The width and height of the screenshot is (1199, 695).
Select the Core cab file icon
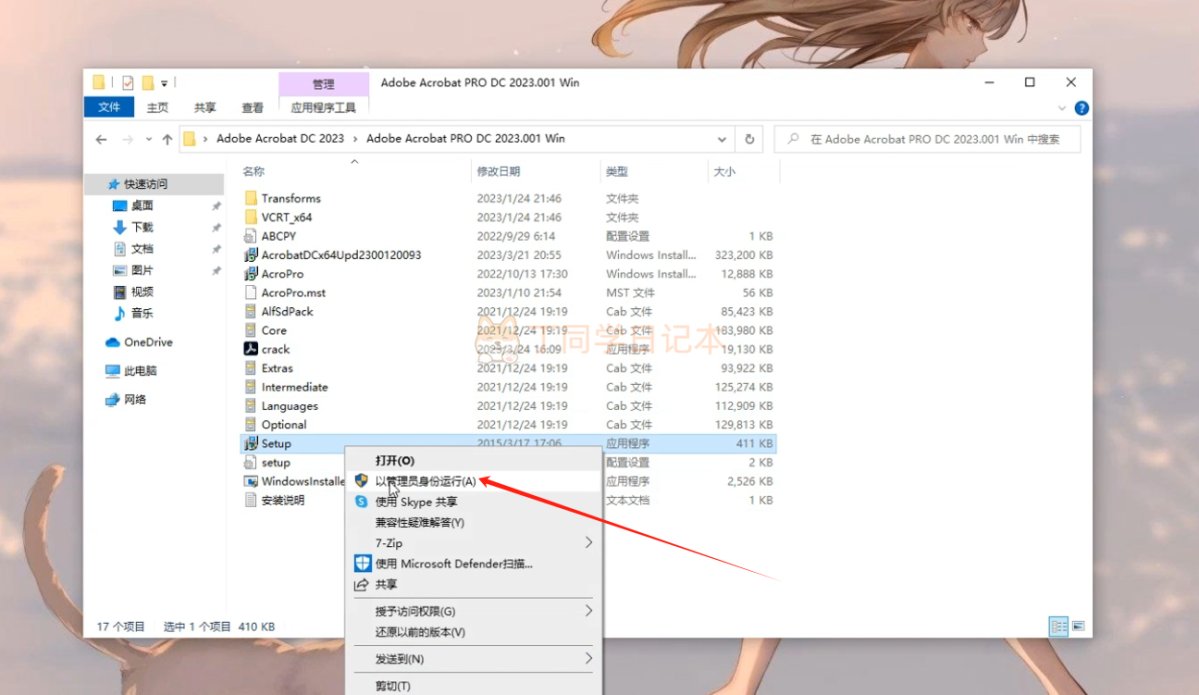coord(251,330)
